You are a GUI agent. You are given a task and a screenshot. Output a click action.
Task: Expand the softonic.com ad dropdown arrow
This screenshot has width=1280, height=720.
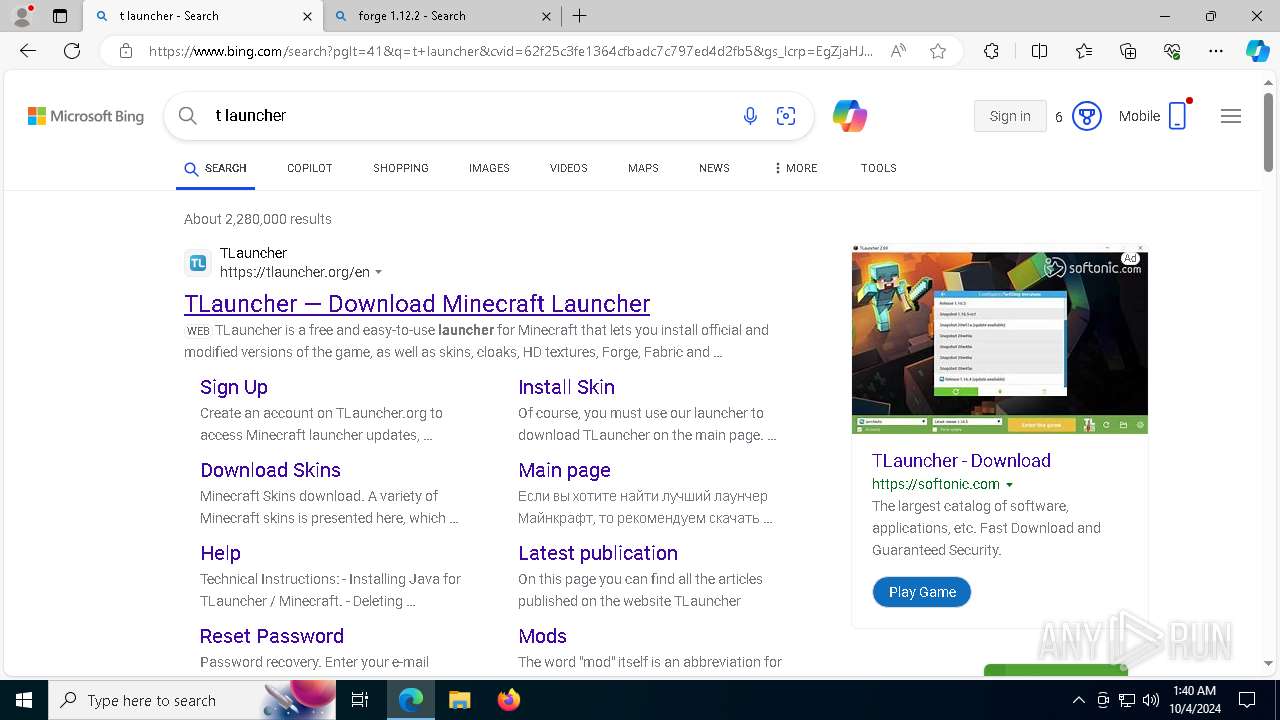pos(1009,485)
